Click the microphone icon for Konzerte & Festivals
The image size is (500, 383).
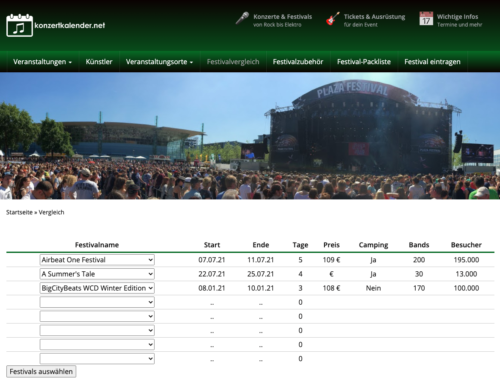point(242,18)
